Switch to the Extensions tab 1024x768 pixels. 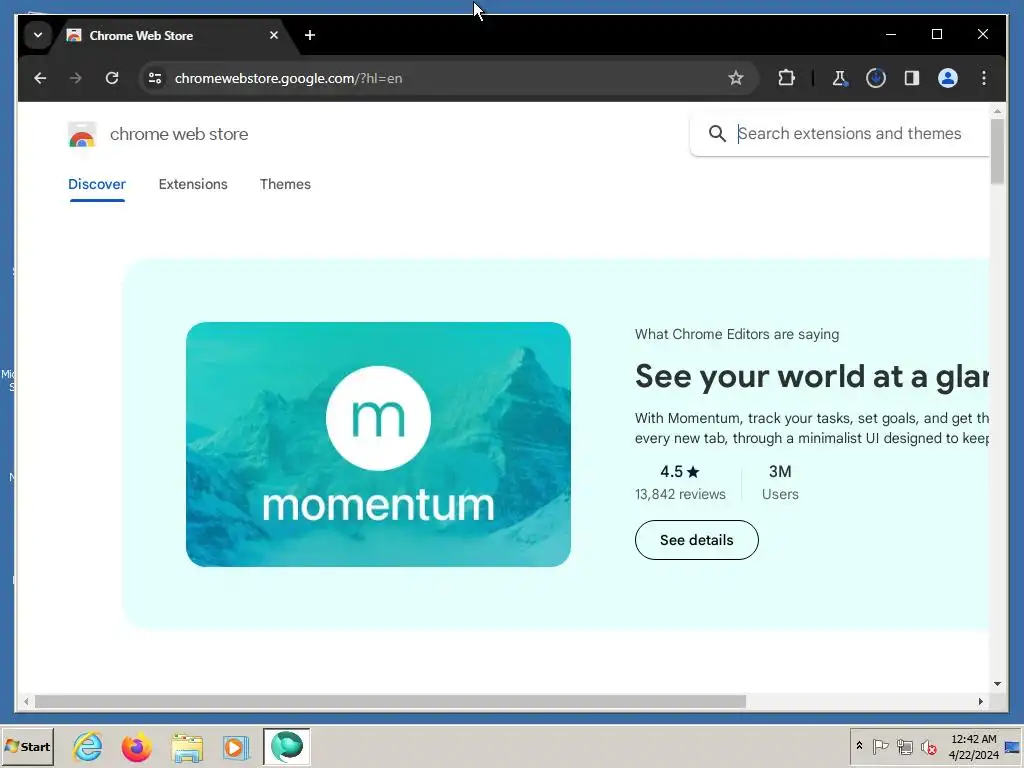click(193, 185)
